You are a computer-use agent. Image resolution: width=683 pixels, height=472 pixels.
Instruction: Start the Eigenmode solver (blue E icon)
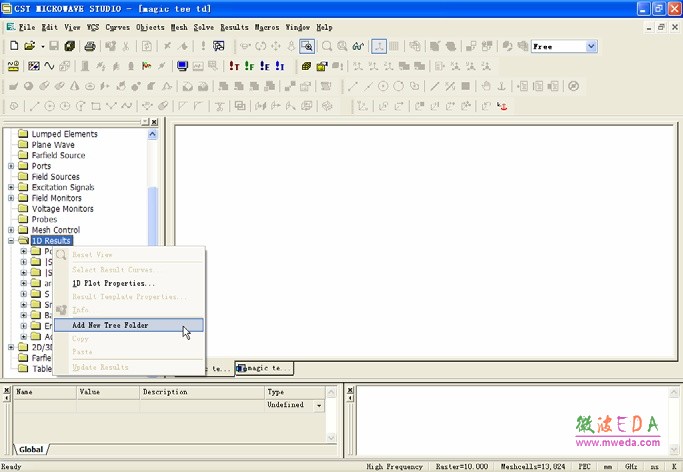pyautogui.click(x=264, y=66)
